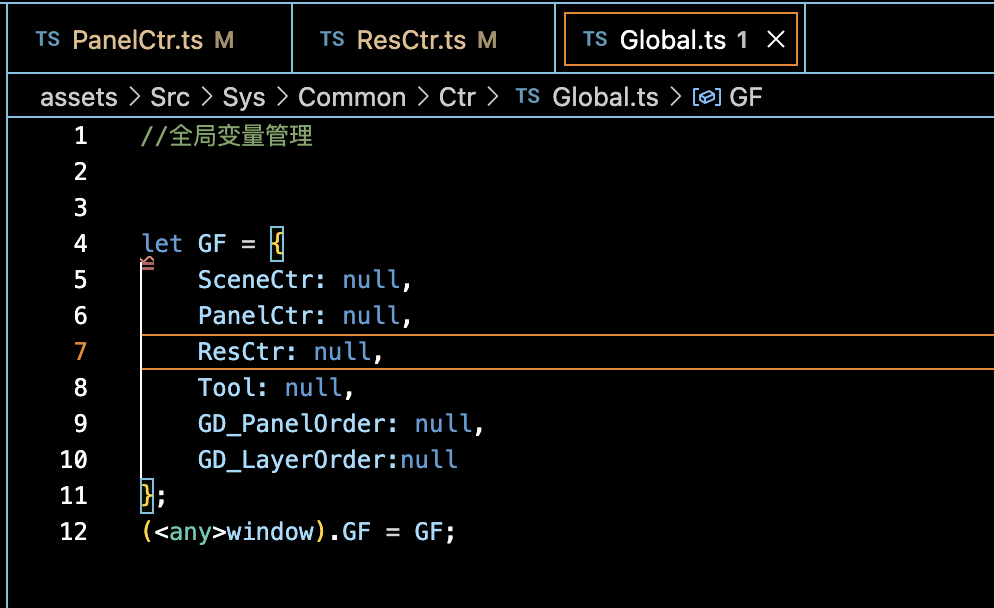Click the GF symbol name in breadcrumb
This screenshot has width=994, height=608.
(x=747, y=97)
